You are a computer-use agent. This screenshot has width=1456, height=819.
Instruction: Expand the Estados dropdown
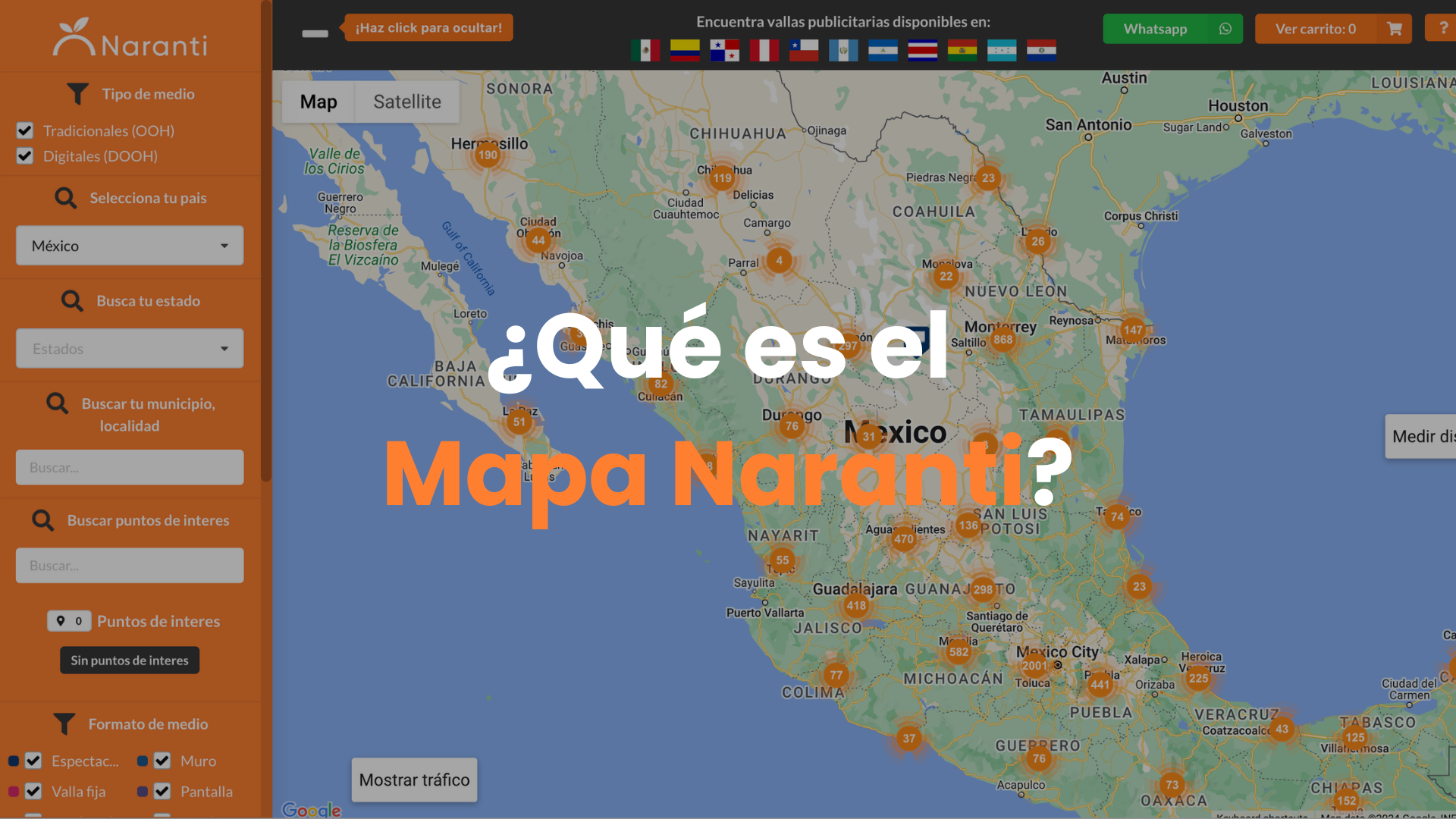pyautogui.click(x=130, y=349)
